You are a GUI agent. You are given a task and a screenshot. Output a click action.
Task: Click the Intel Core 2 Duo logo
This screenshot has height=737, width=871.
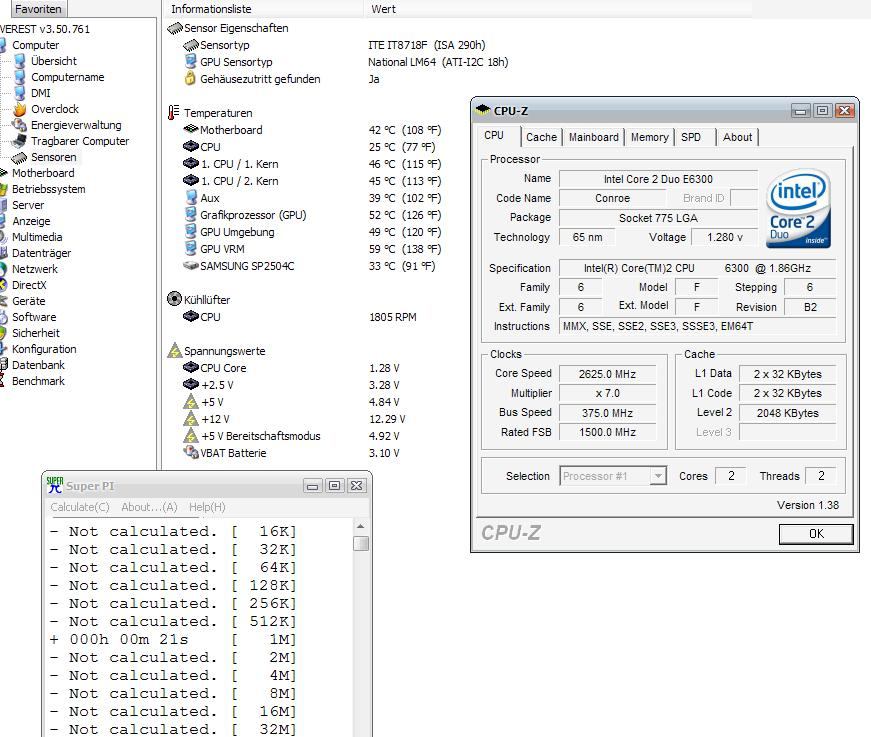799,208
